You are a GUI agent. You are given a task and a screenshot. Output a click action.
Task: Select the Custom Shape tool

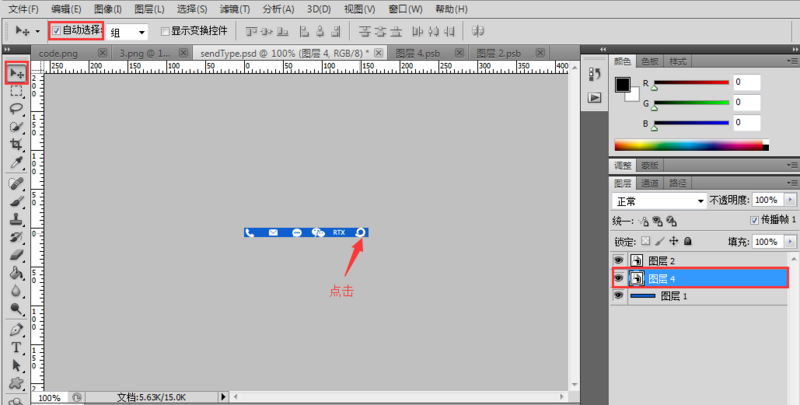(x=16, y=383)
